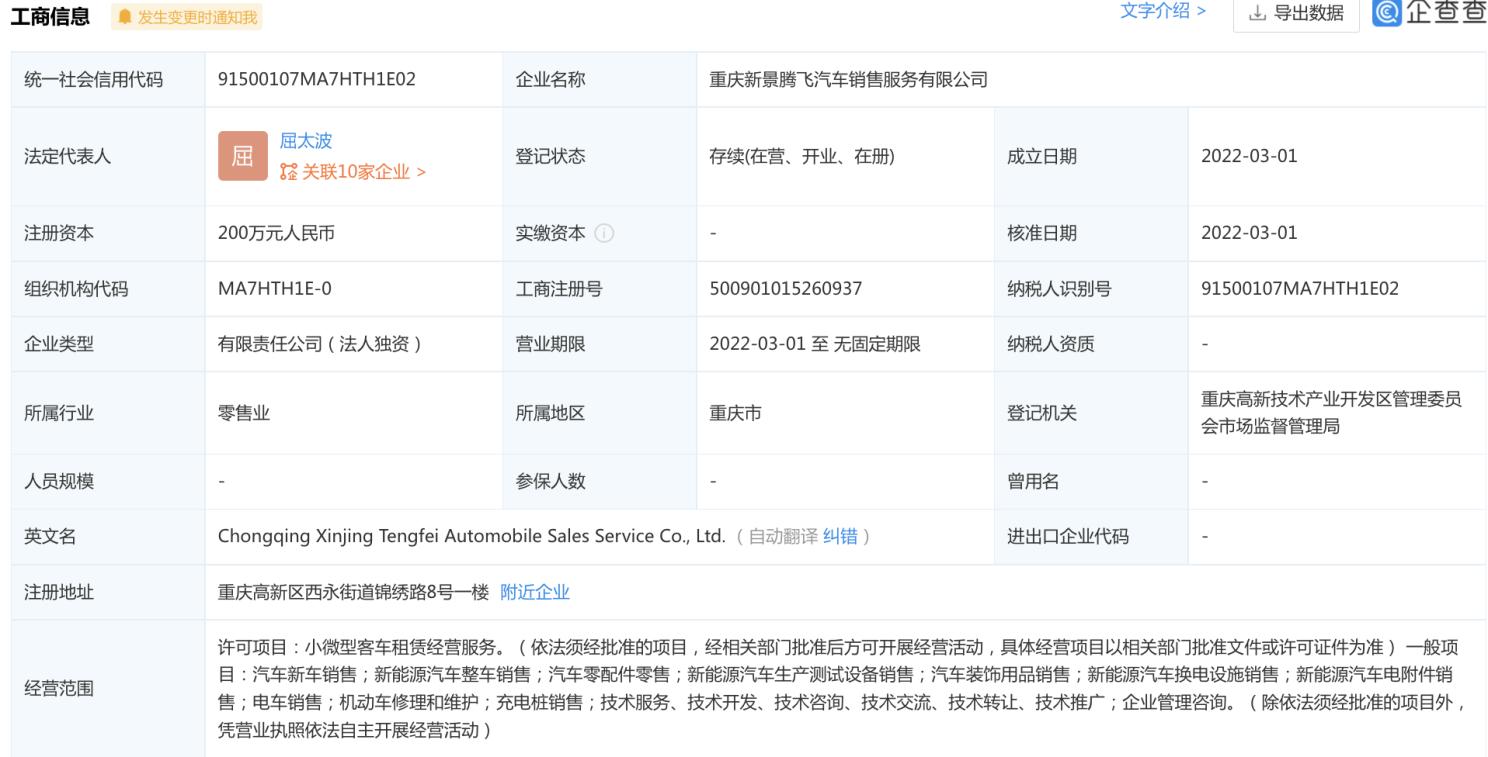The image size is (1488, 757).
Task: Open the 附近企业 link
Action: pos(535,592)
